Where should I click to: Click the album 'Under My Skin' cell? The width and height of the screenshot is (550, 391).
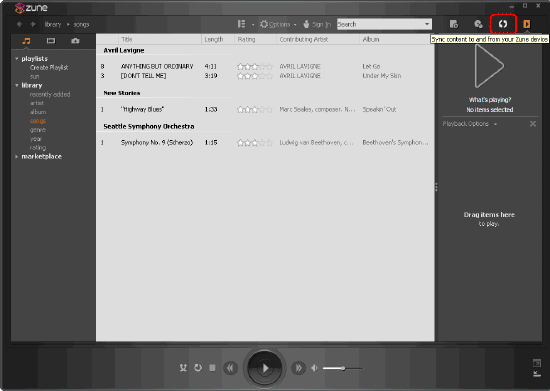click(382, 76)
